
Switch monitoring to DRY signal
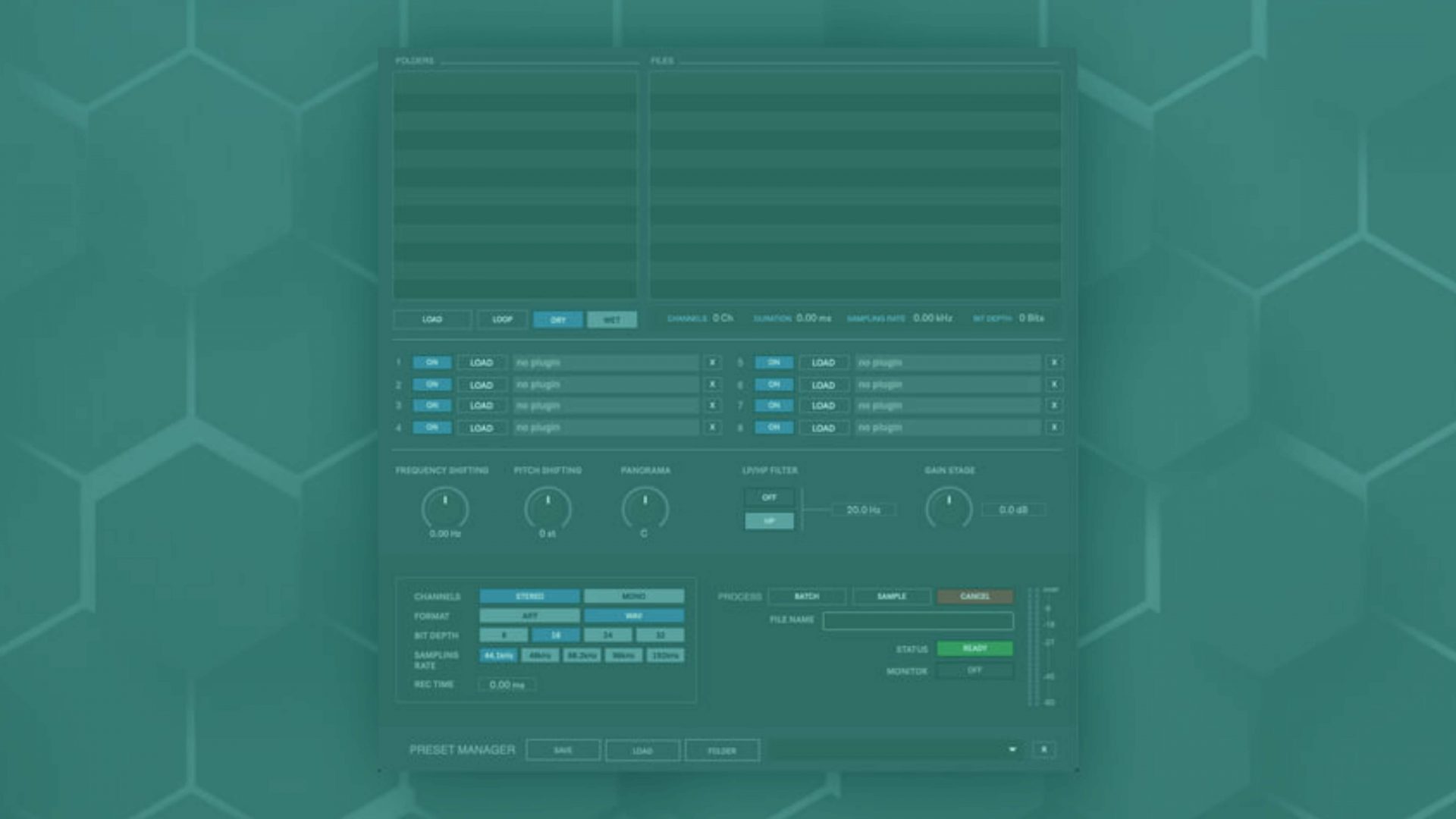click(558, 319)
